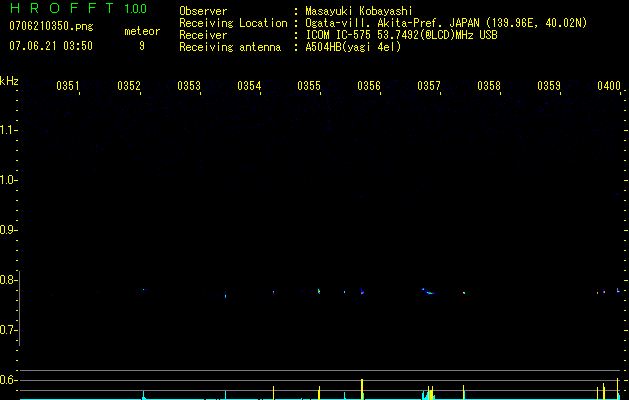Click the meteor echo just before 0356
This screenshot has height=400, width=629.
[362, 291]
